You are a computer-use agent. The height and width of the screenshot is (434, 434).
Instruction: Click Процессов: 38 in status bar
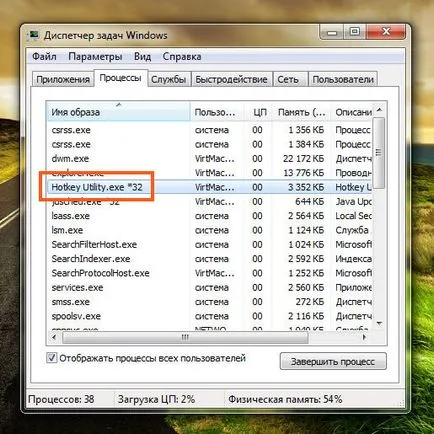[61, 399]
